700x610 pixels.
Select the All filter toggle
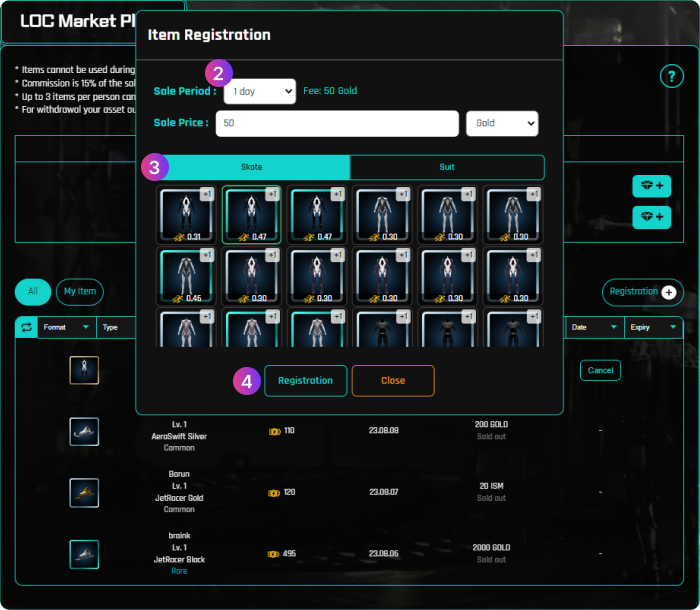point(33,292)
